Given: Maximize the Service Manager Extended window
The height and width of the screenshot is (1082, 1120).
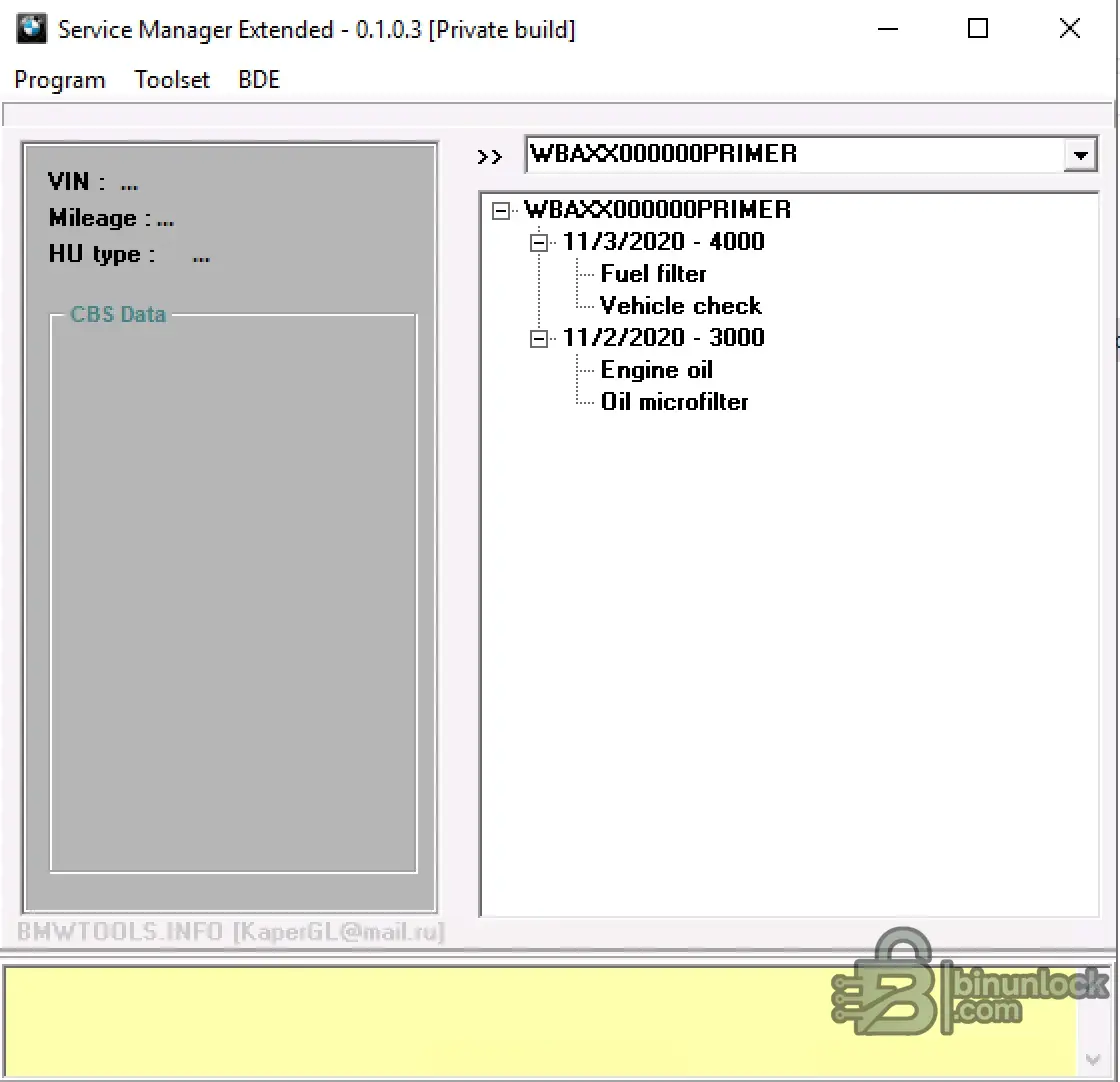Looking at the screenshot, I should [977, 29].
